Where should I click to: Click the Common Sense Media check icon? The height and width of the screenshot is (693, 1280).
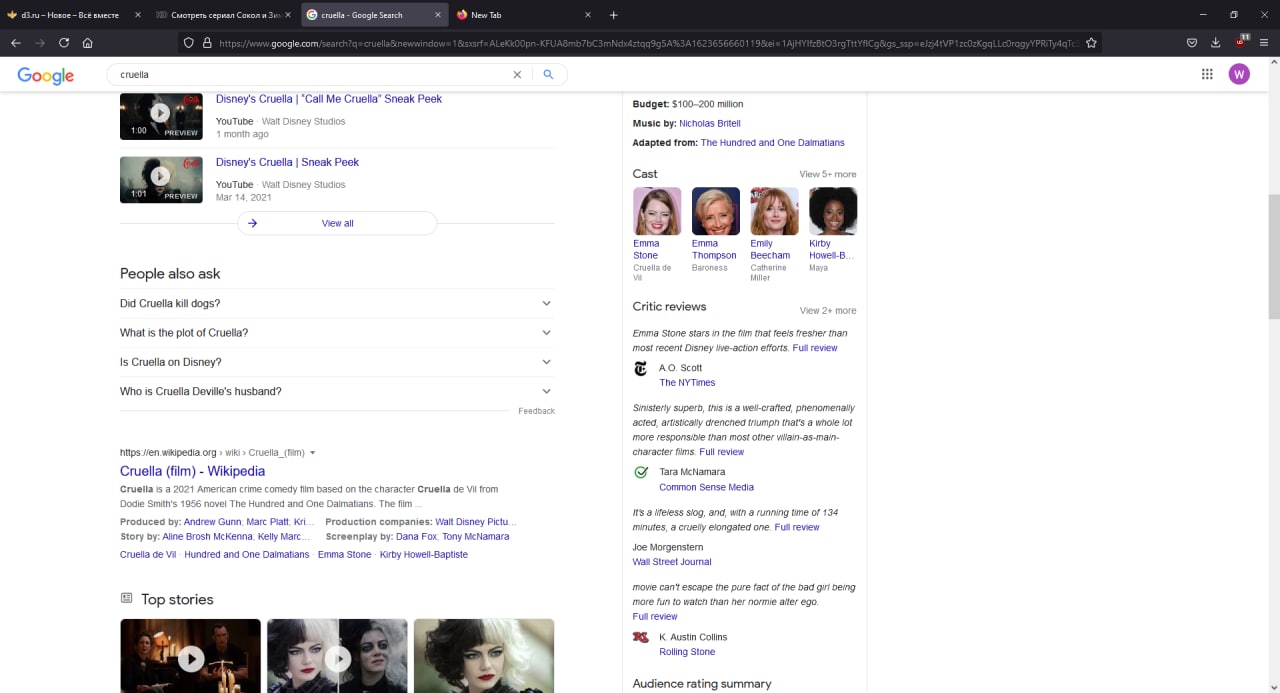(x=641, y=472)
